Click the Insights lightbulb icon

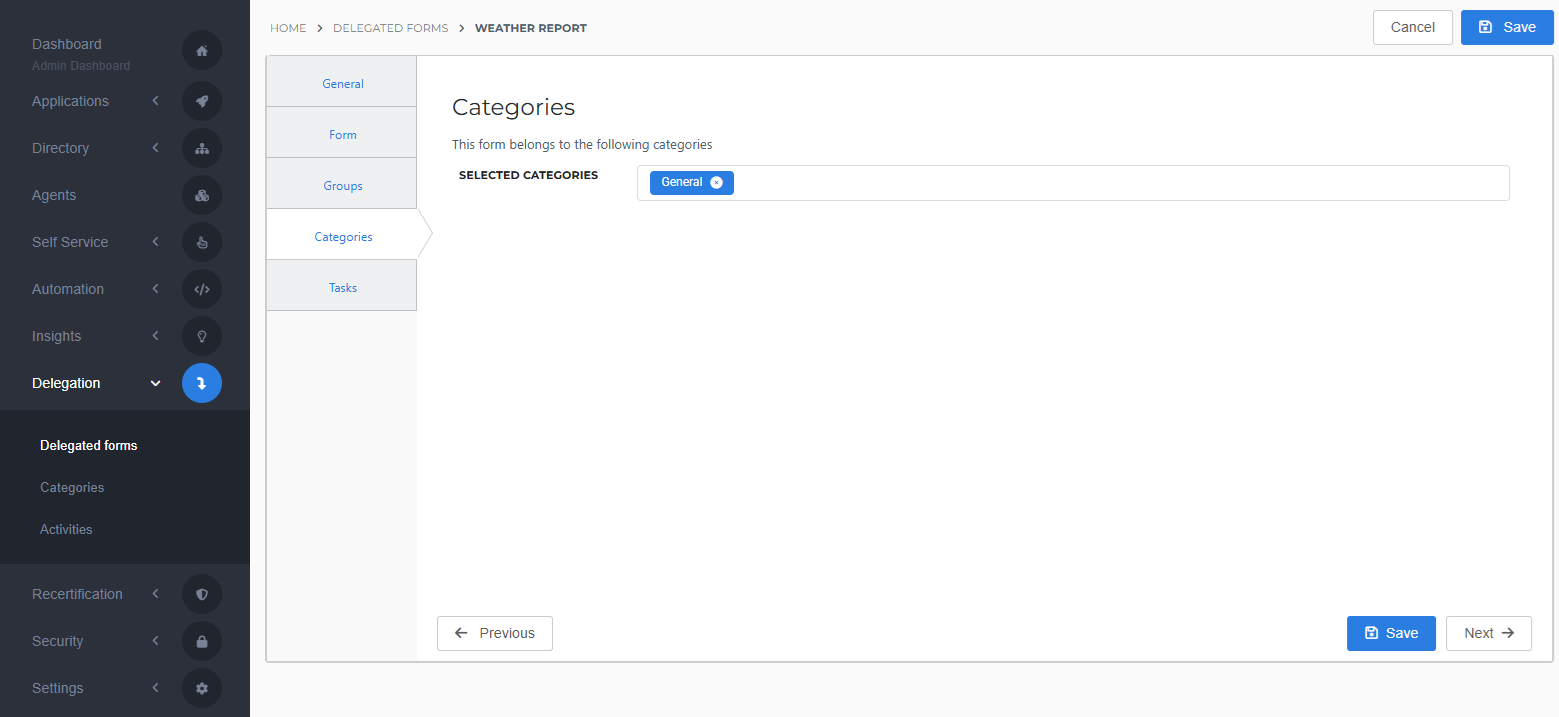(201, 336)
